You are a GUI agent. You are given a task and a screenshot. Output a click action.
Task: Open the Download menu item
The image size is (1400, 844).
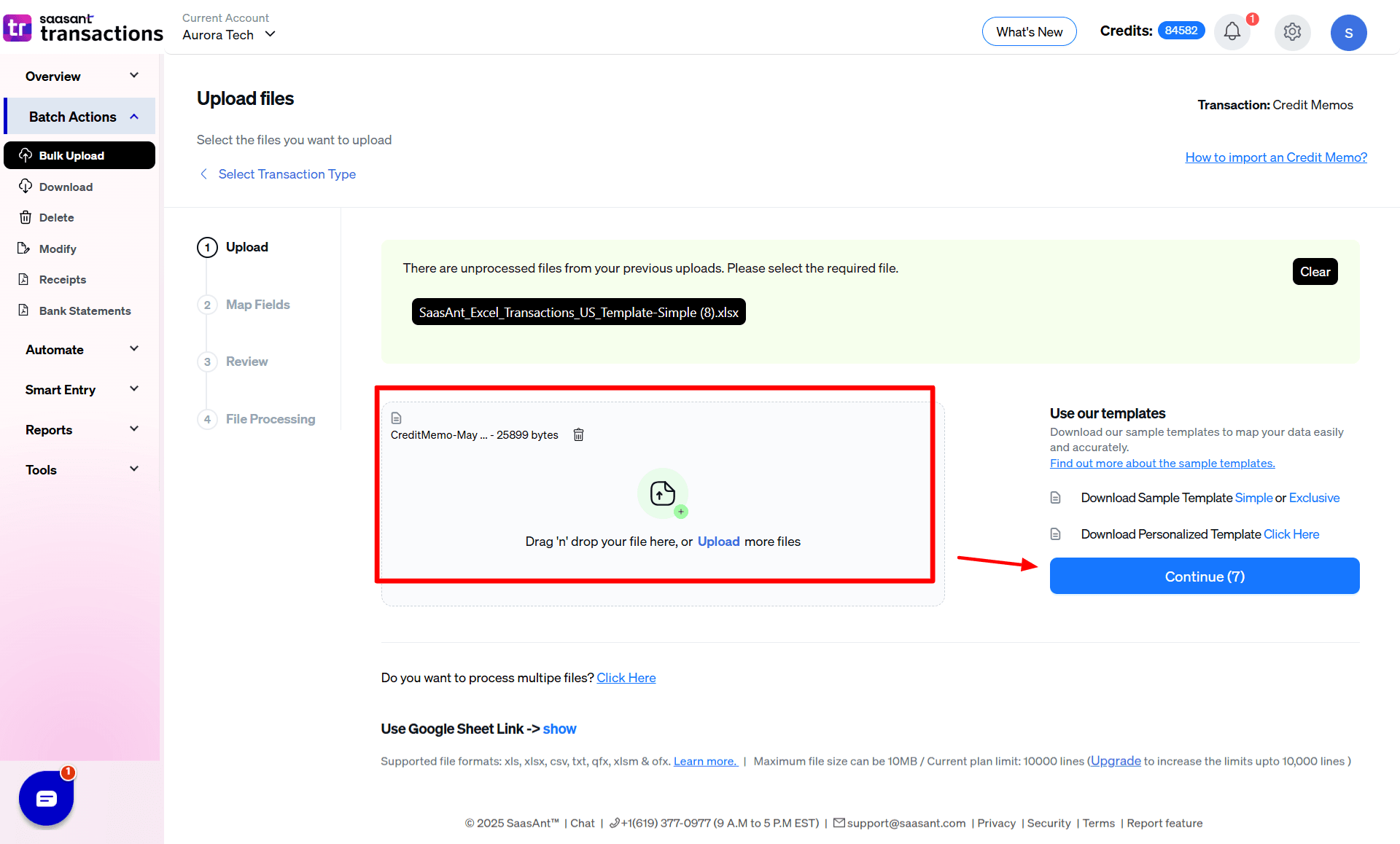point(66,187)
